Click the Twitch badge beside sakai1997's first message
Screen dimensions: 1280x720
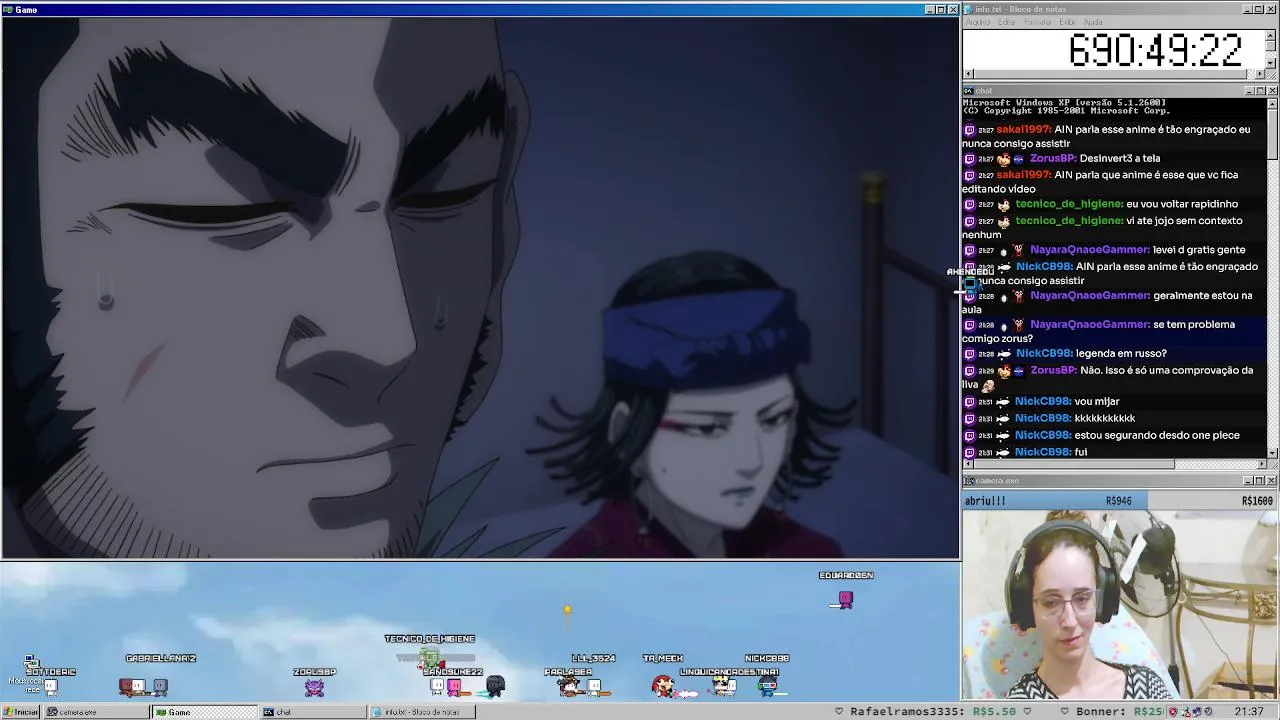point(969,130)
